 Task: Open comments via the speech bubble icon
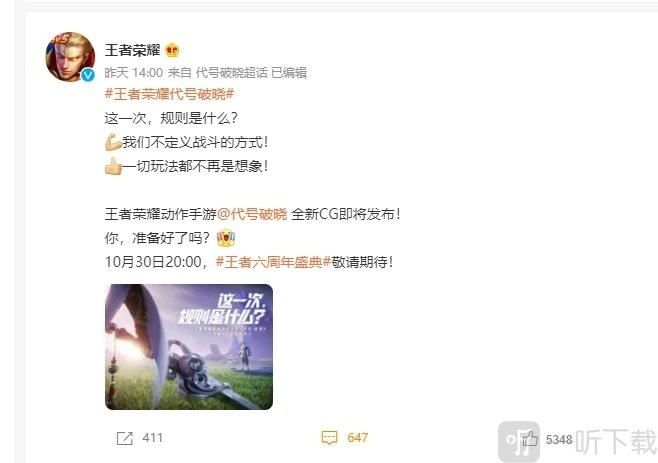[329, 438]
